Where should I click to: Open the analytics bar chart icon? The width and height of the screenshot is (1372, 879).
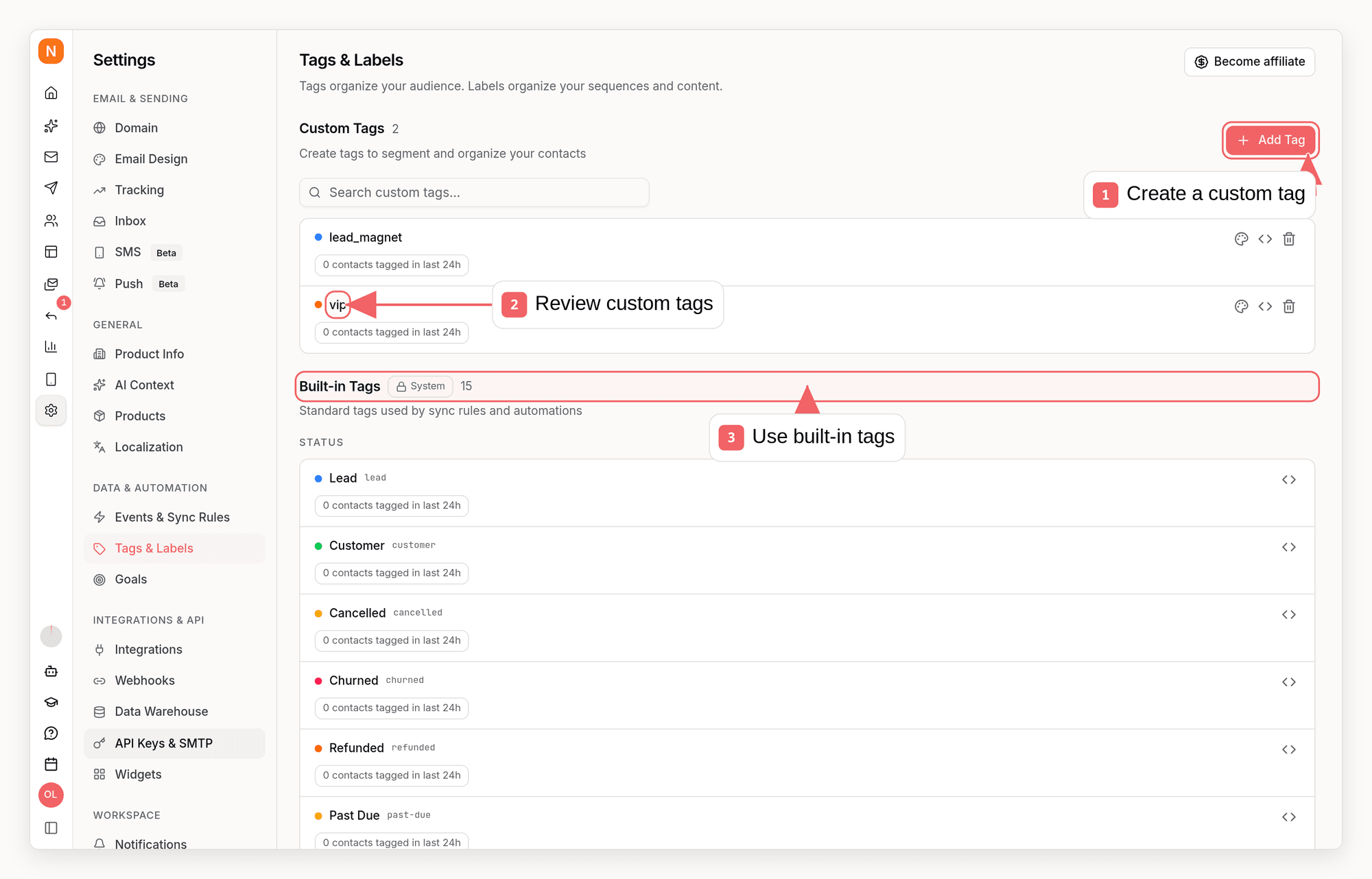[x=51, y=347]
